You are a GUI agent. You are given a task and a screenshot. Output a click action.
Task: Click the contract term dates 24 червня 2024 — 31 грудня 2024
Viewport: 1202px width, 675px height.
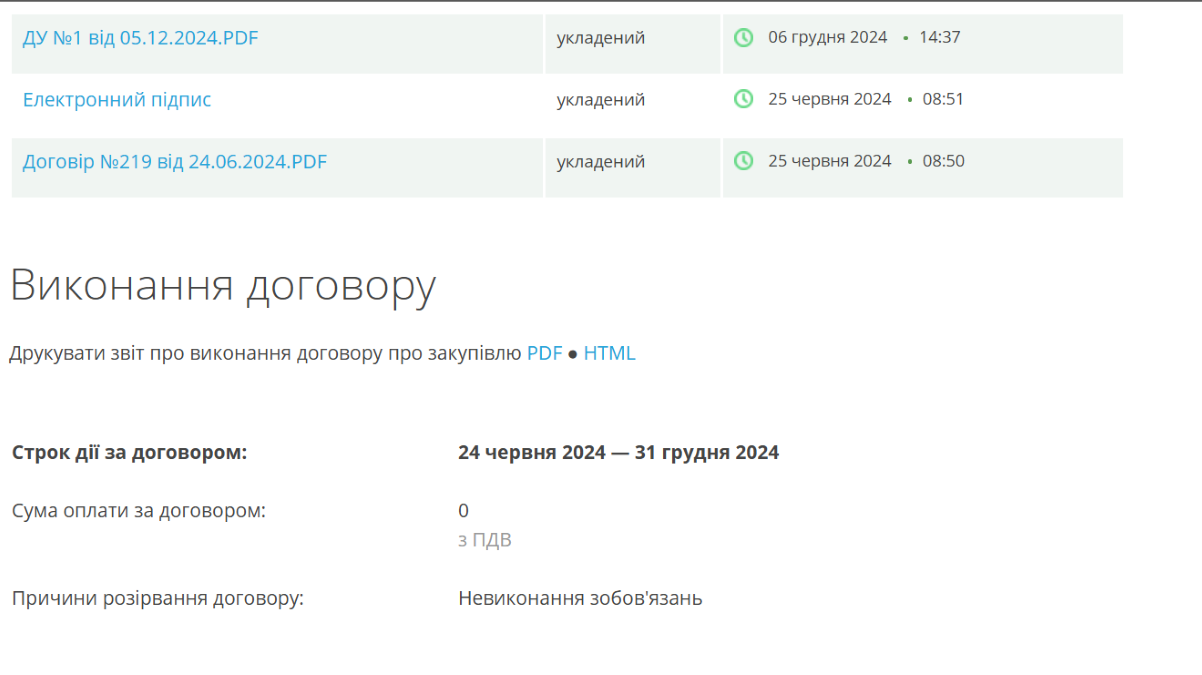[618, 453]
